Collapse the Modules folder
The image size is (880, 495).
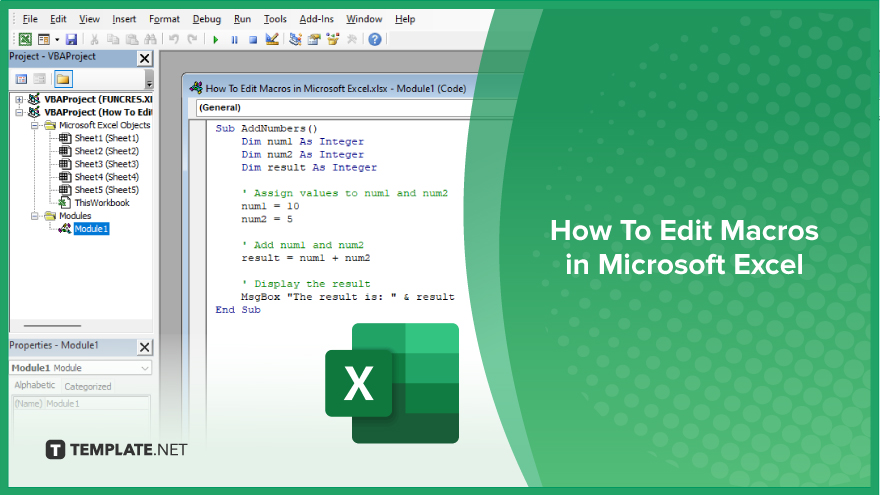pyautogui.click(x=35, y=216)
